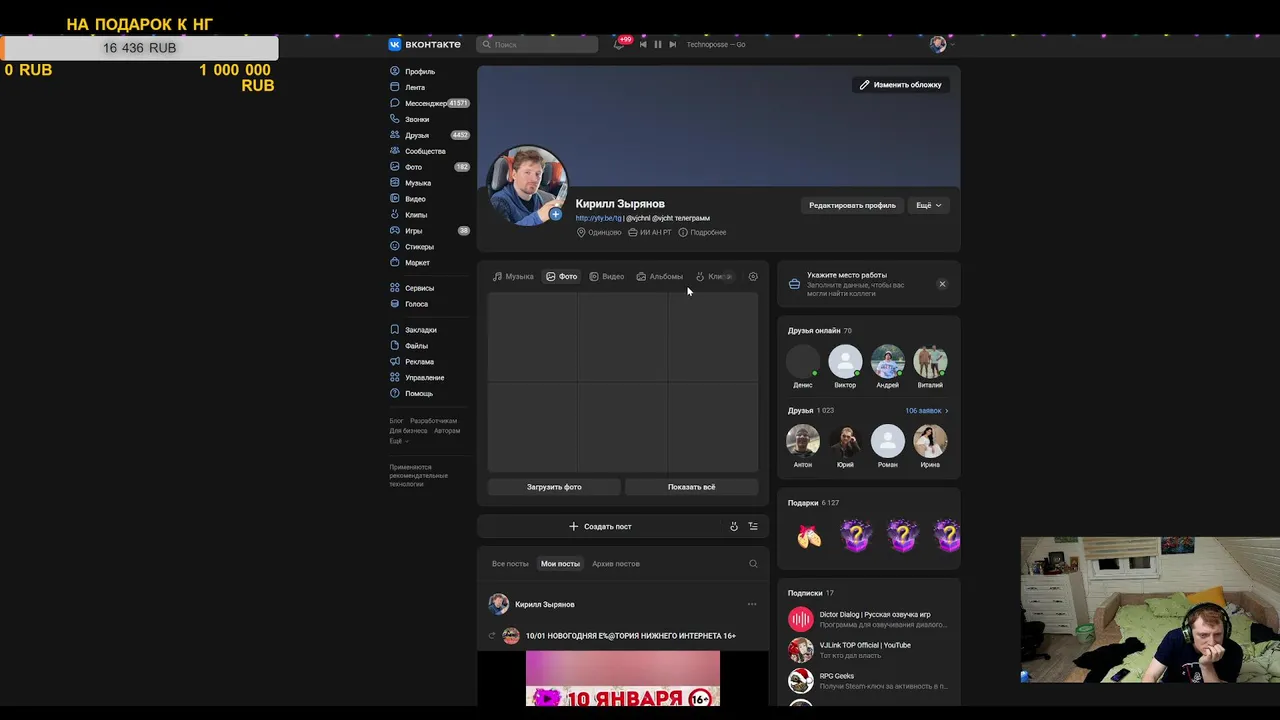
Task: Select the Фото tab in profile media
Action: (x=561, y=277)
